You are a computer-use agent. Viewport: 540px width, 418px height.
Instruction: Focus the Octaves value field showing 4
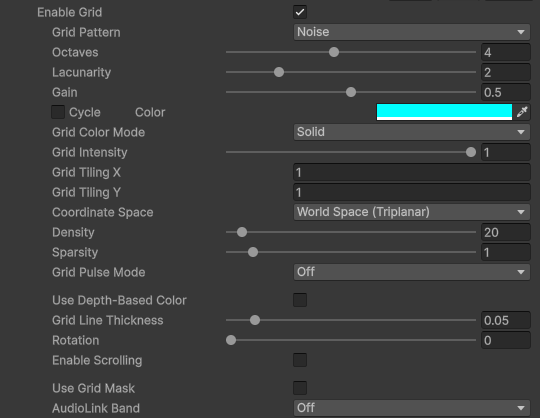[506, 52]
